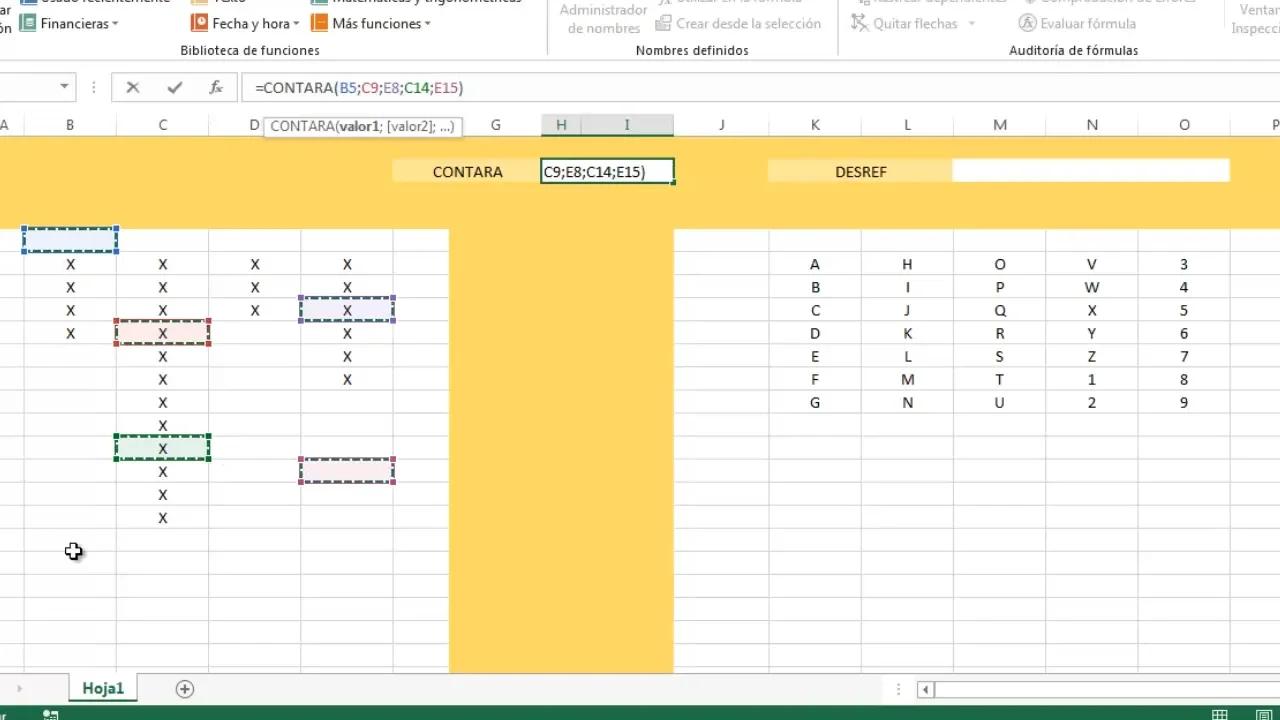Screen dimensions: 1280x720
Task: Click cell containing letter H in column L
Action: pyautogui.click(x=907, y=264)
